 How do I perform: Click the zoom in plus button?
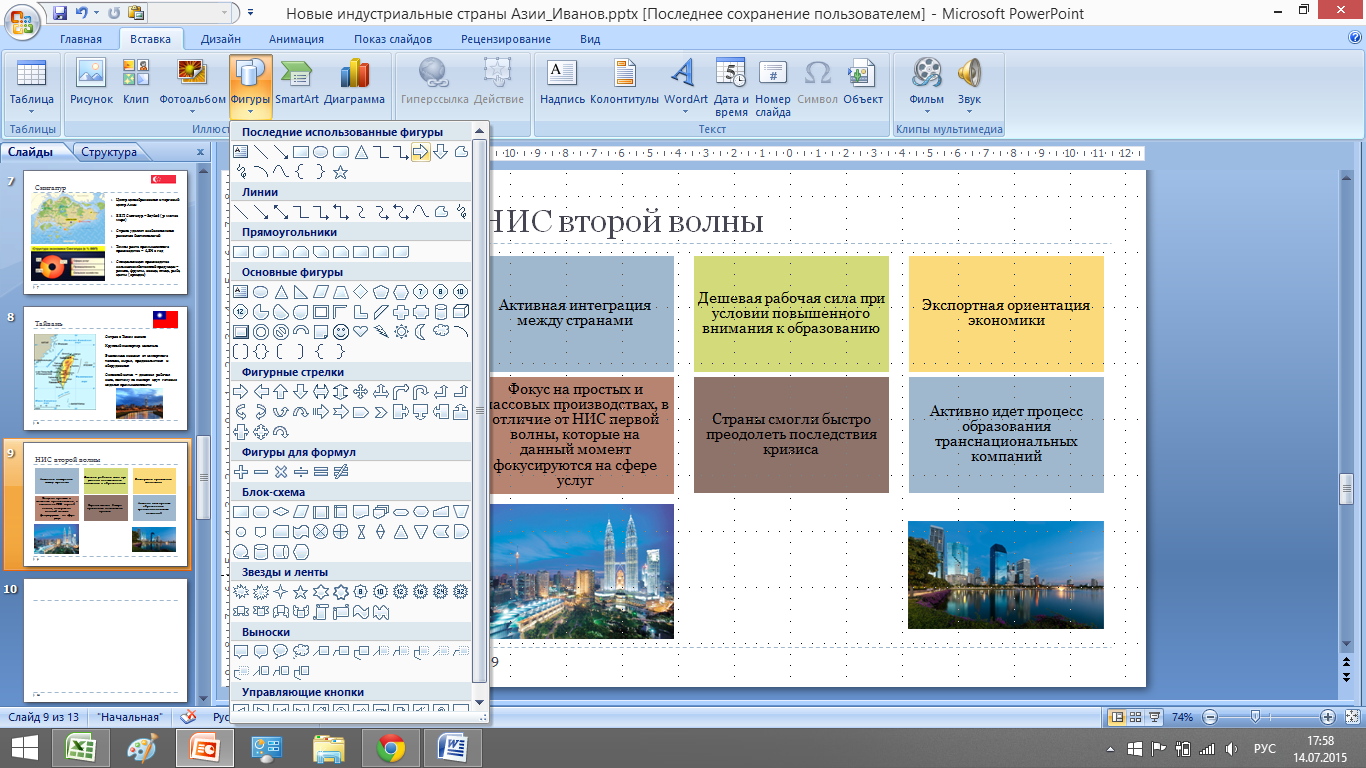click(1327, 717)
